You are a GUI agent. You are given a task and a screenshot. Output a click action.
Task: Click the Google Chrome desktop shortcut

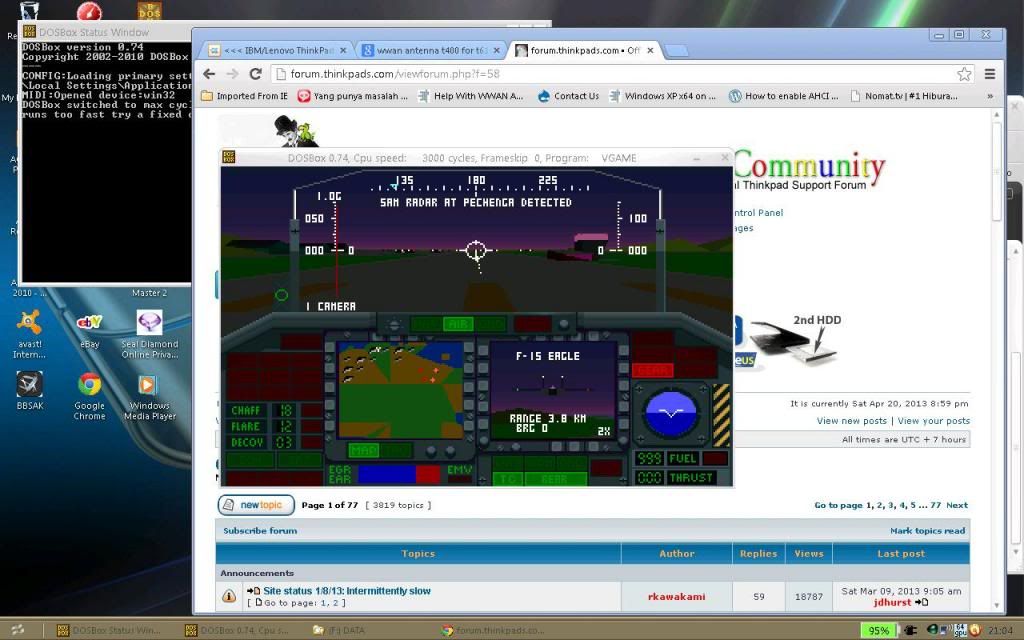(90, 387)
